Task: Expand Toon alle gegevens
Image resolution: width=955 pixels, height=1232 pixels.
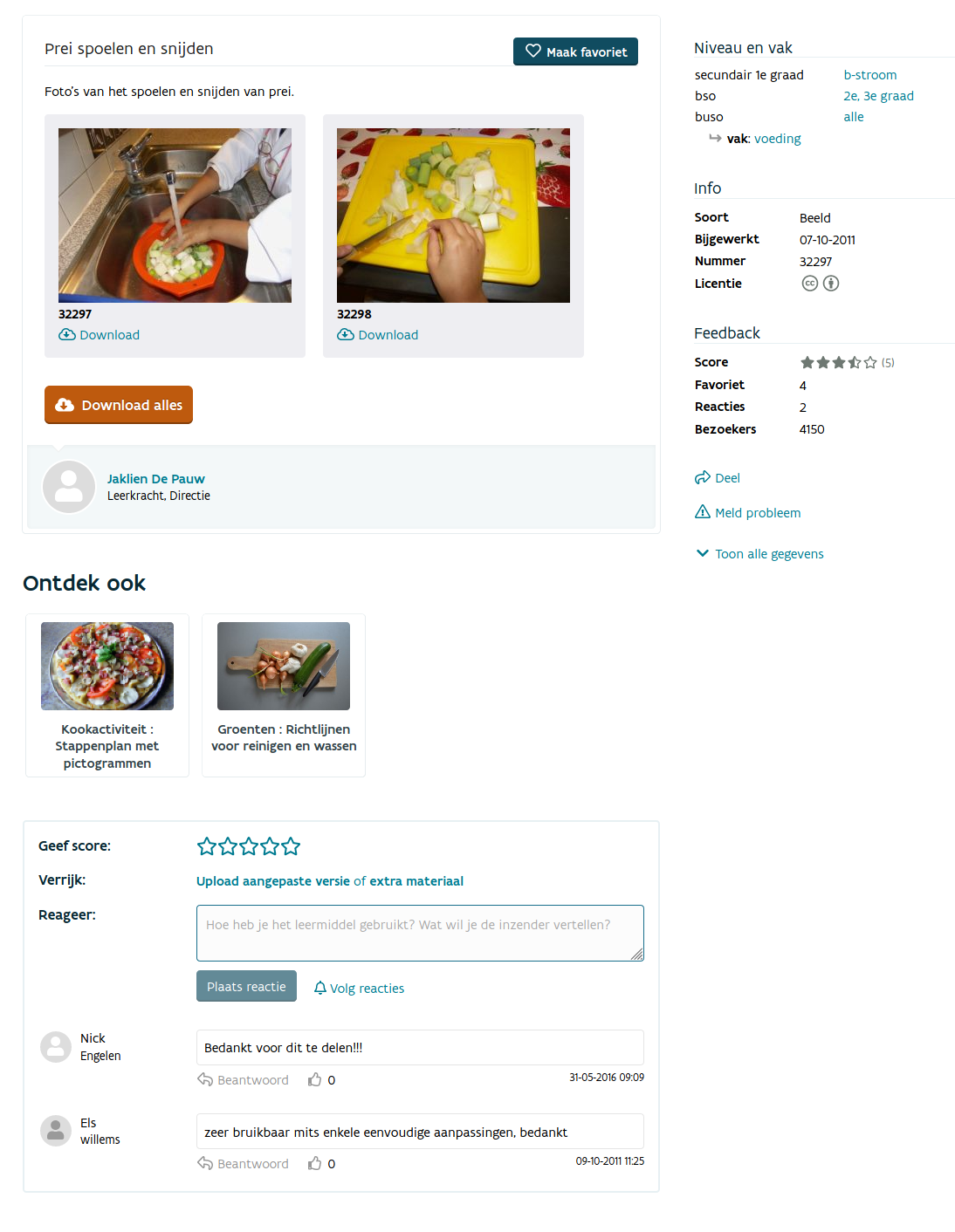Action: pos(759,554)
